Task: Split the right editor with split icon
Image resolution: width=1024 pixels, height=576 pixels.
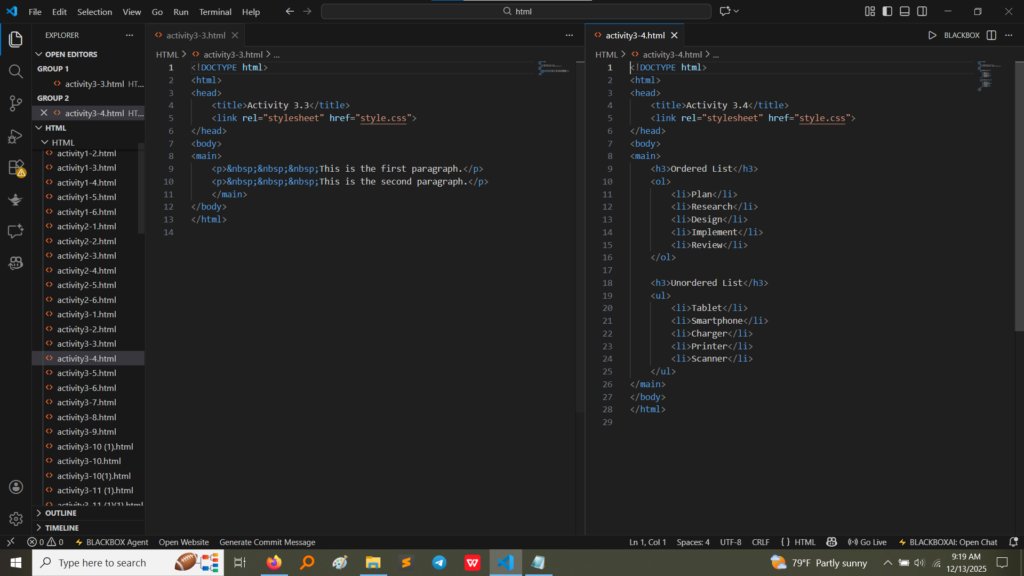Action: tap(991, 35)
